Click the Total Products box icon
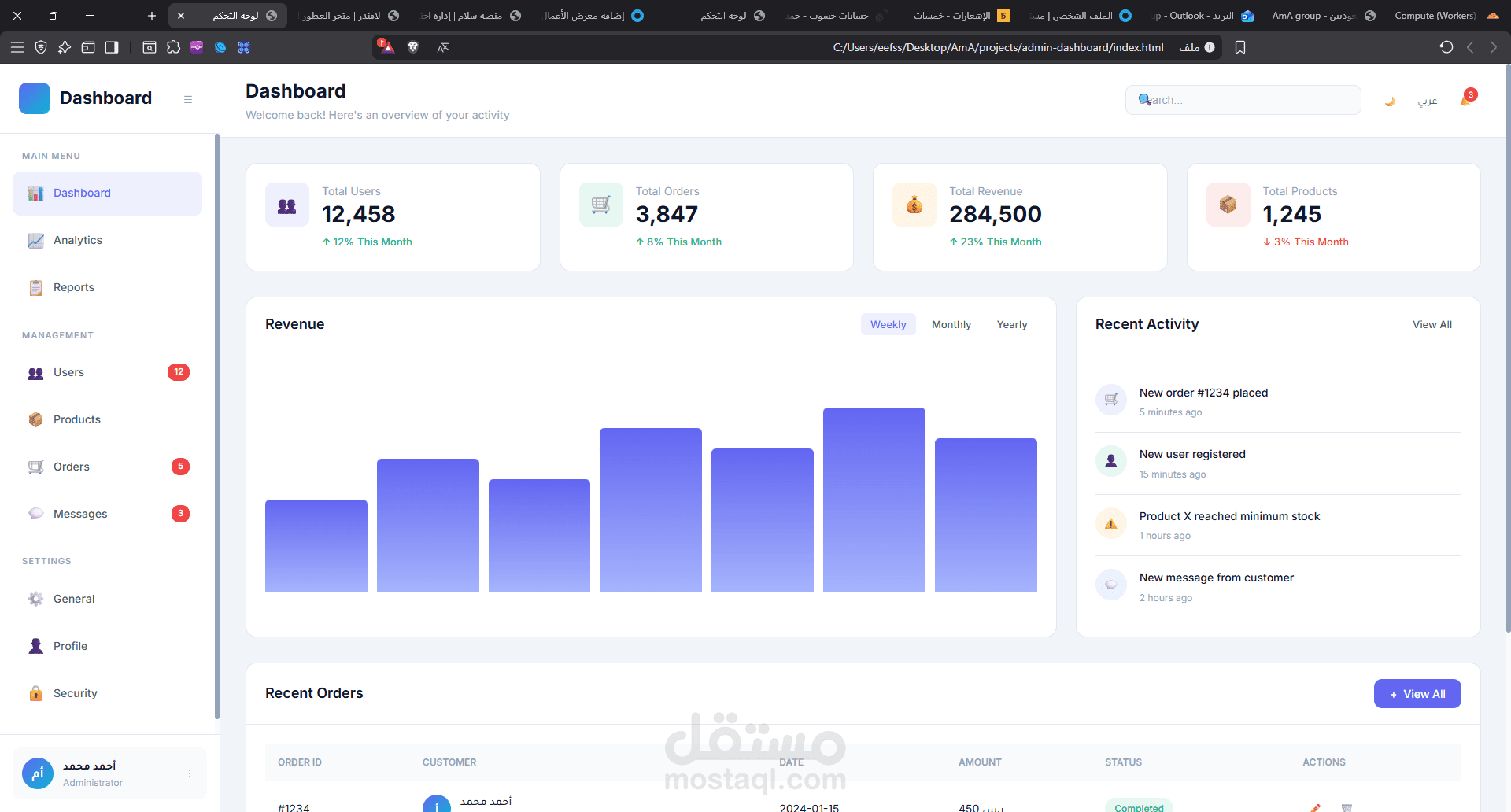Viewport: 1511px width, 812px height. click(1228, 205)
